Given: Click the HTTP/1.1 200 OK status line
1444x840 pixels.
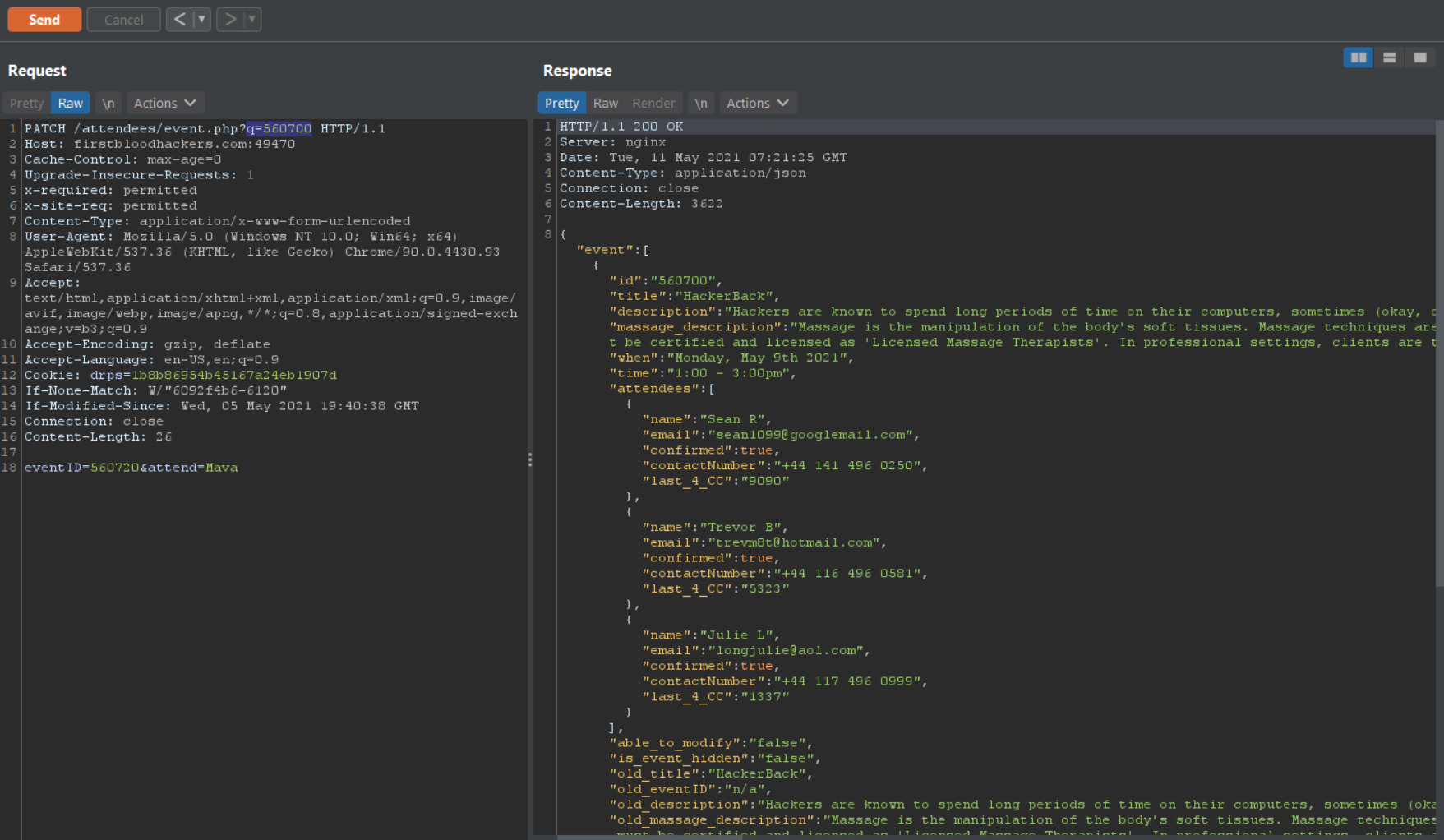Looking at the screenshot, I should click(x=621, y=127).
